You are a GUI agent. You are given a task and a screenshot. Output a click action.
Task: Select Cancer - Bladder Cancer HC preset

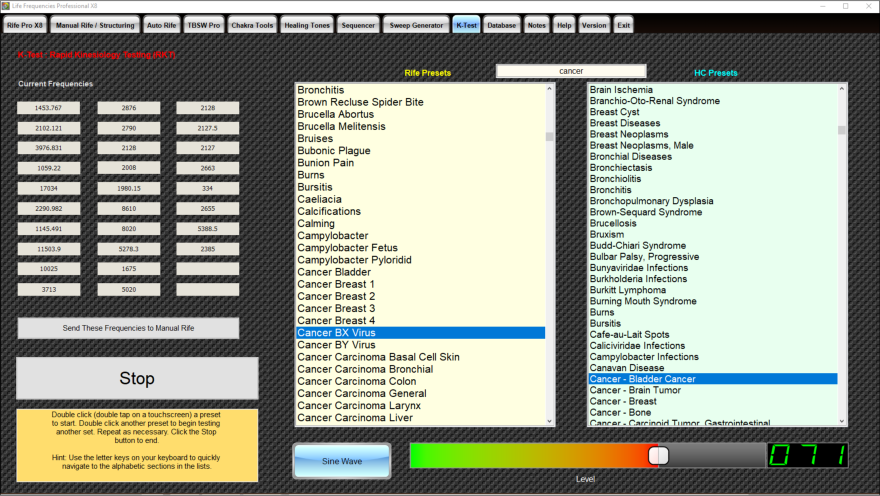(x=713, y=379)
